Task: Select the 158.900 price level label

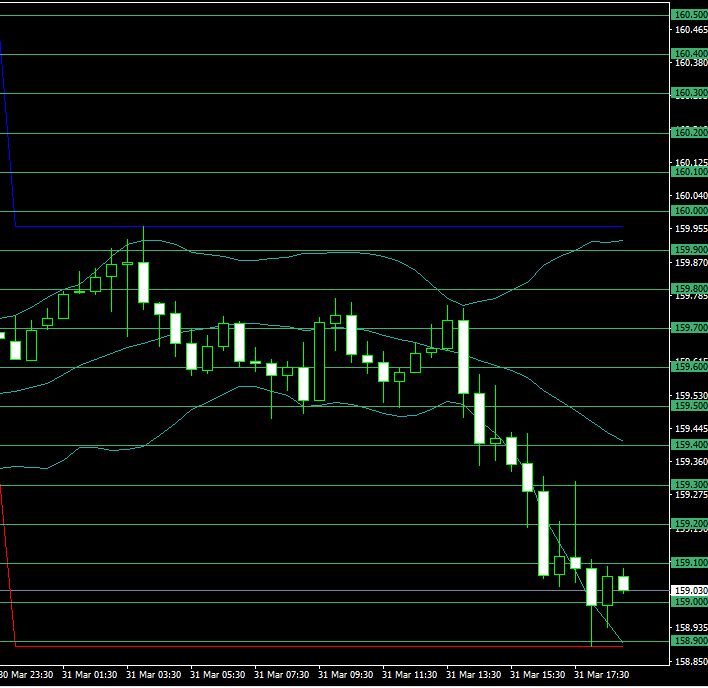Action: coord(690,641)
